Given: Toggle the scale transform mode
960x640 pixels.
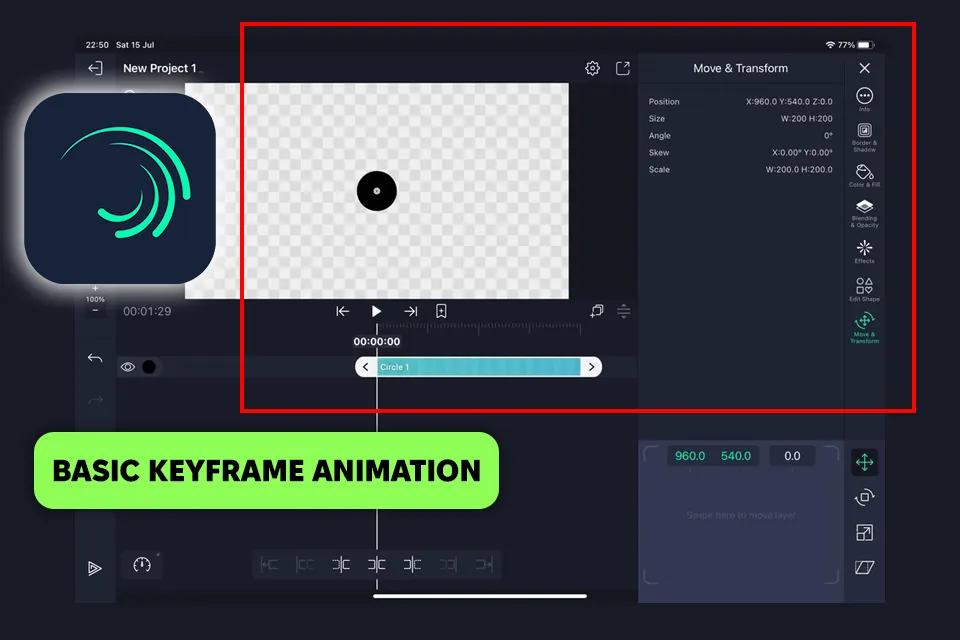Looking at the screenshot, I should (865, 533).
